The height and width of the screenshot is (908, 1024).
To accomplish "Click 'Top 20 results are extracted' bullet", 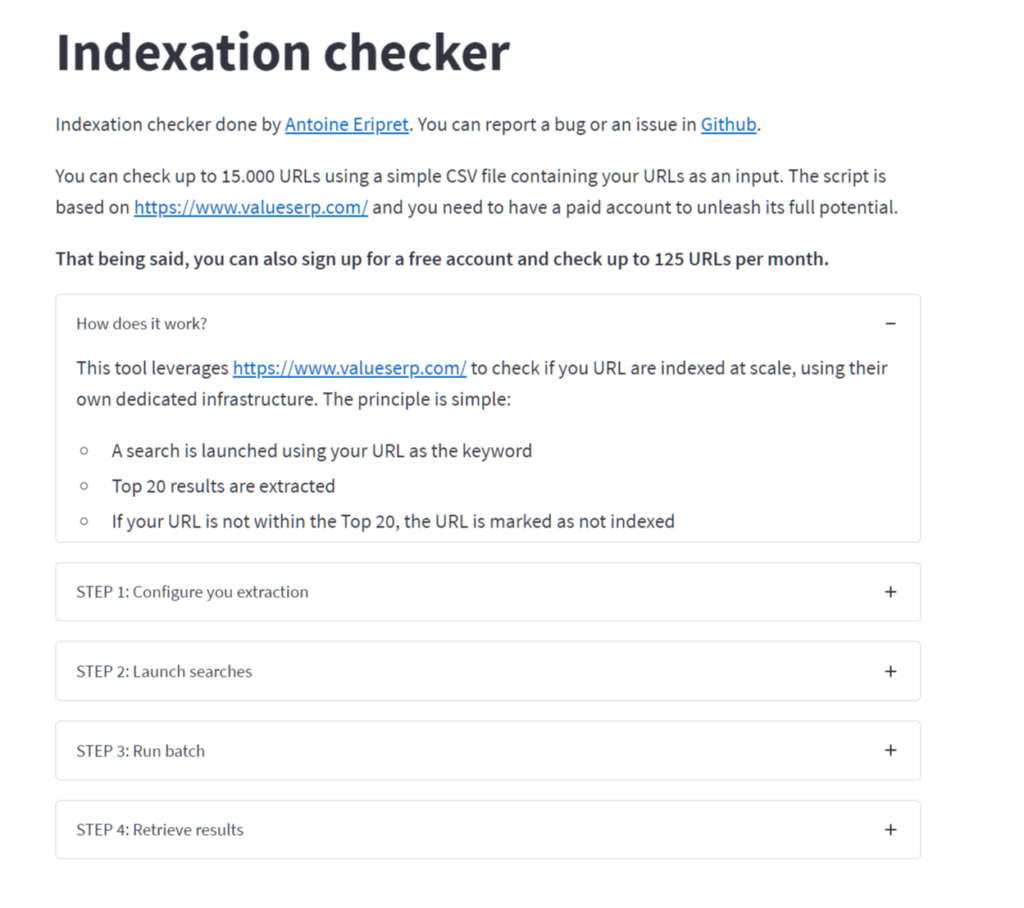I will click(x=223, y=486).
